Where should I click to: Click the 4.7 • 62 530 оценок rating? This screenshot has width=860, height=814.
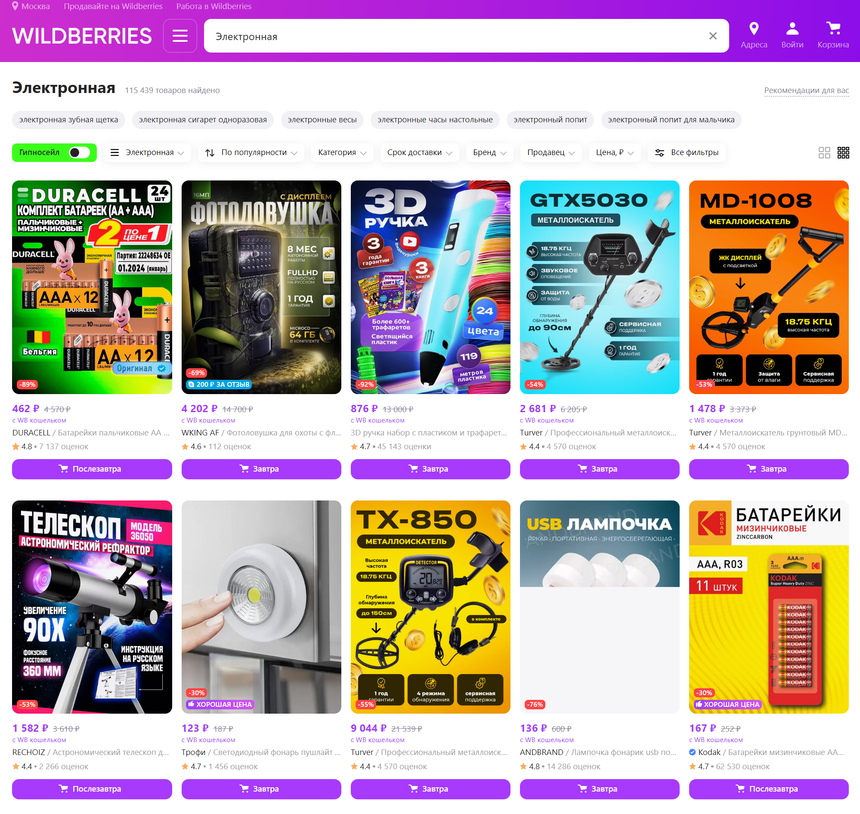point(729,766)
